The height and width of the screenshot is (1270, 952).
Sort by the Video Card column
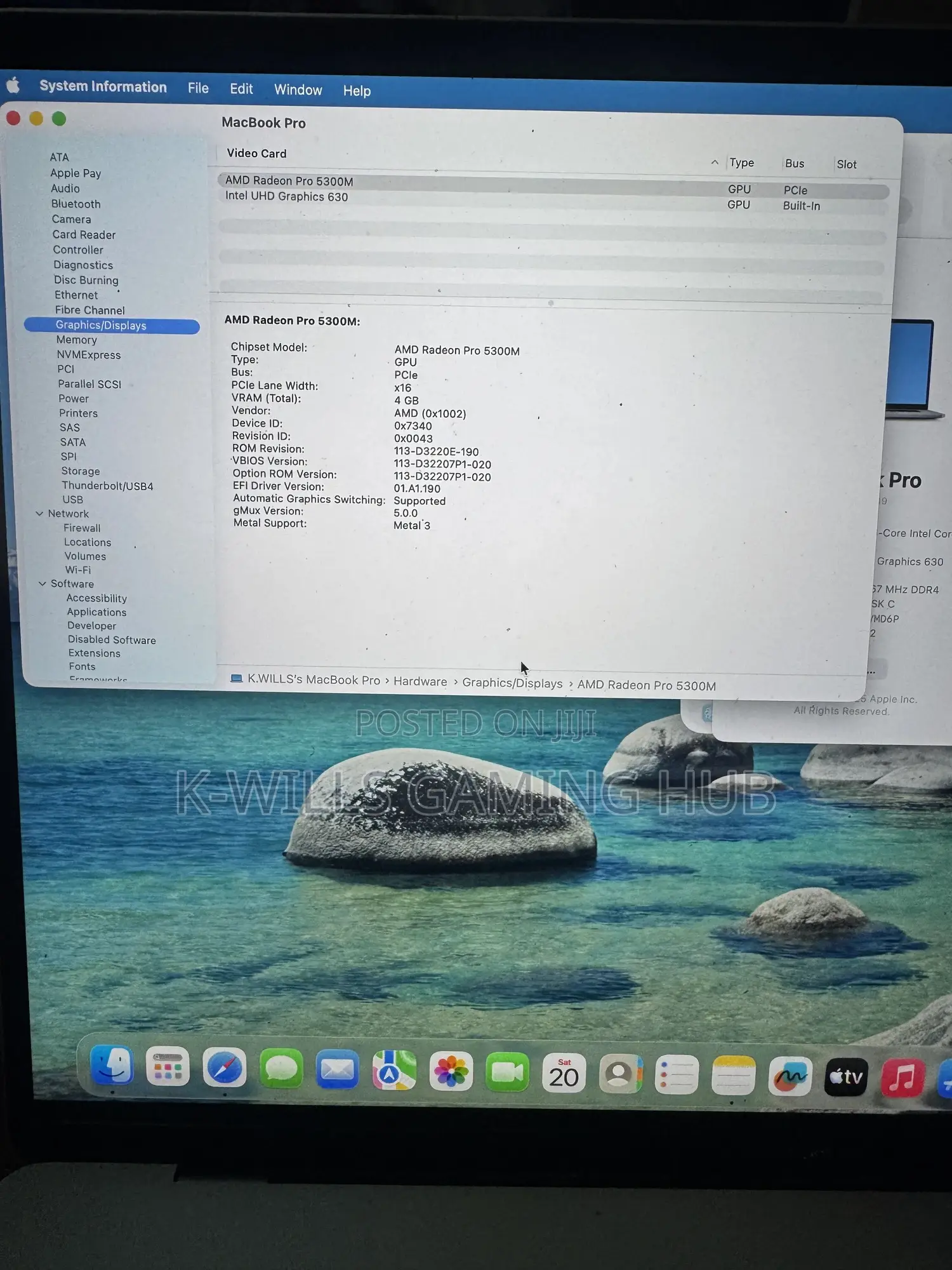[256, 153]
